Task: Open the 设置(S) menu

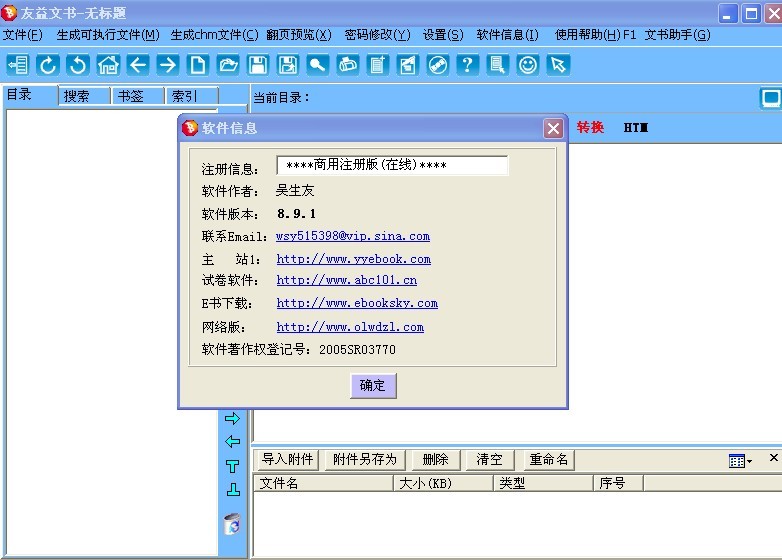Action: click(443, 35)
